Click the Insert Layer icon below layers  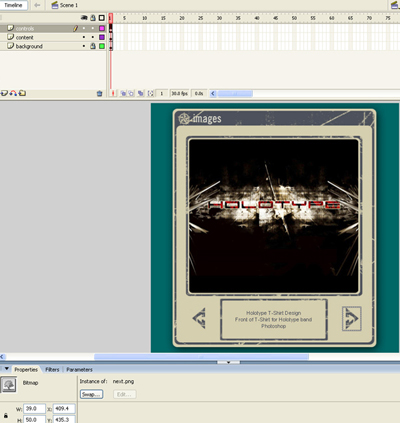coord(4,93)
